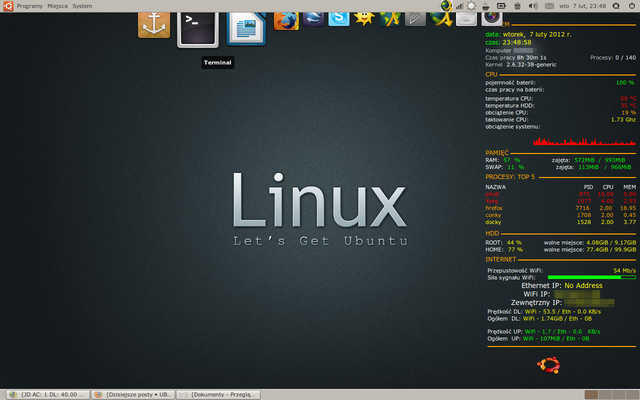
Task: Click the 'Przepustowość WiFi: 54 Mb/s' line
Action: (x=561, y=270)
